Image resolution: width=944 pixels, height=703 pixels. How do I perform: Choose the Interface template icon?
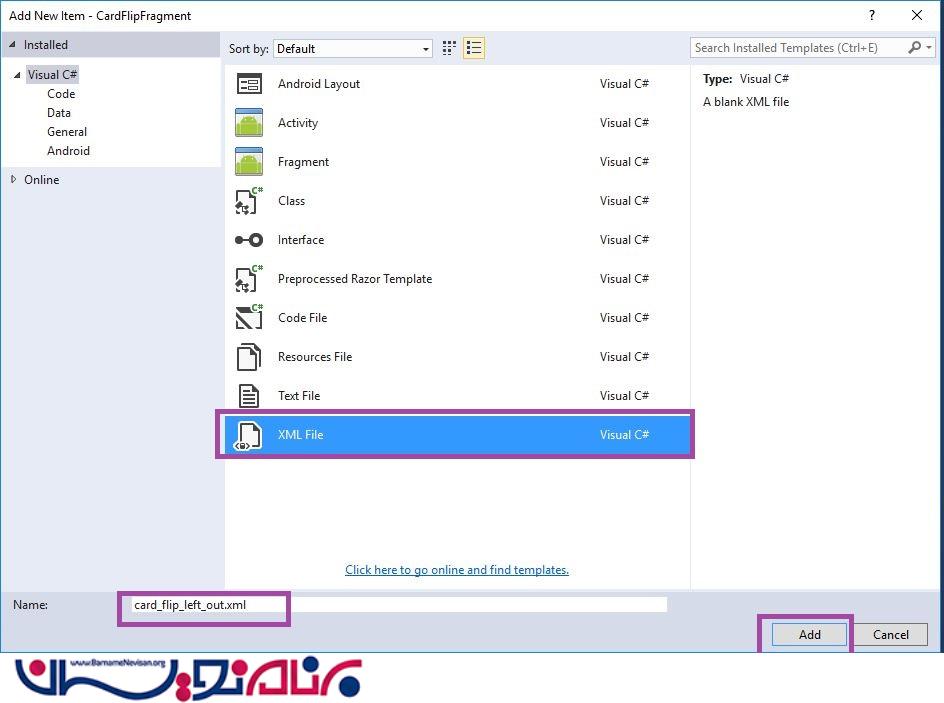pyautogui.click(x=249, y=240)
